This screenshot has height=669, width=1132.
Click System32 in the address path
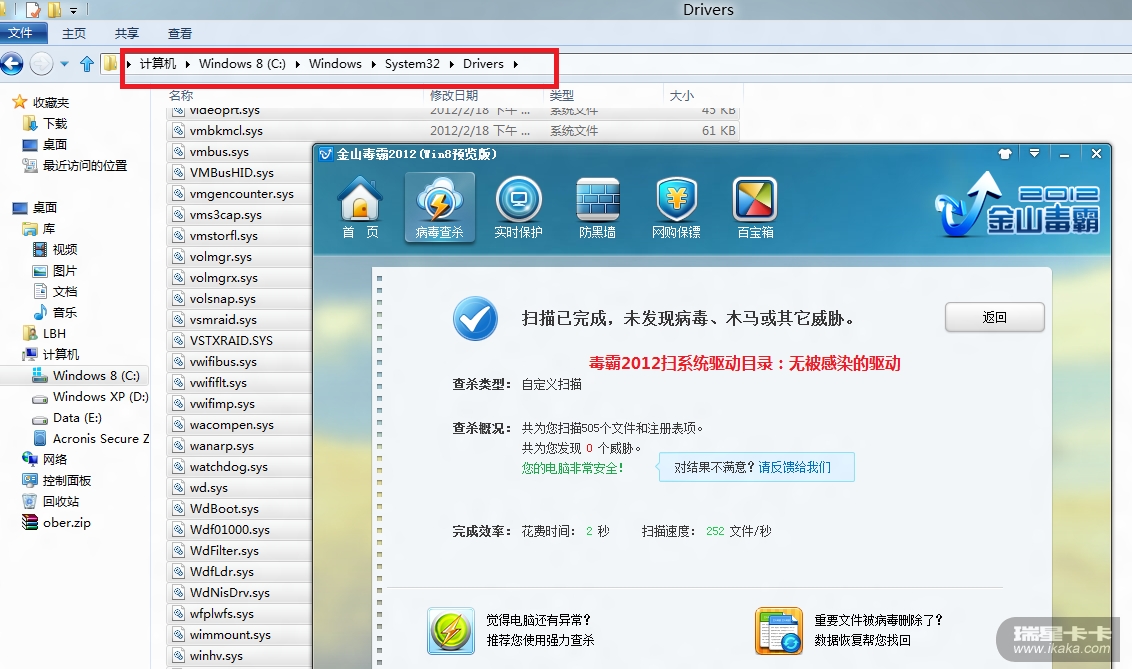click(412, 64)
